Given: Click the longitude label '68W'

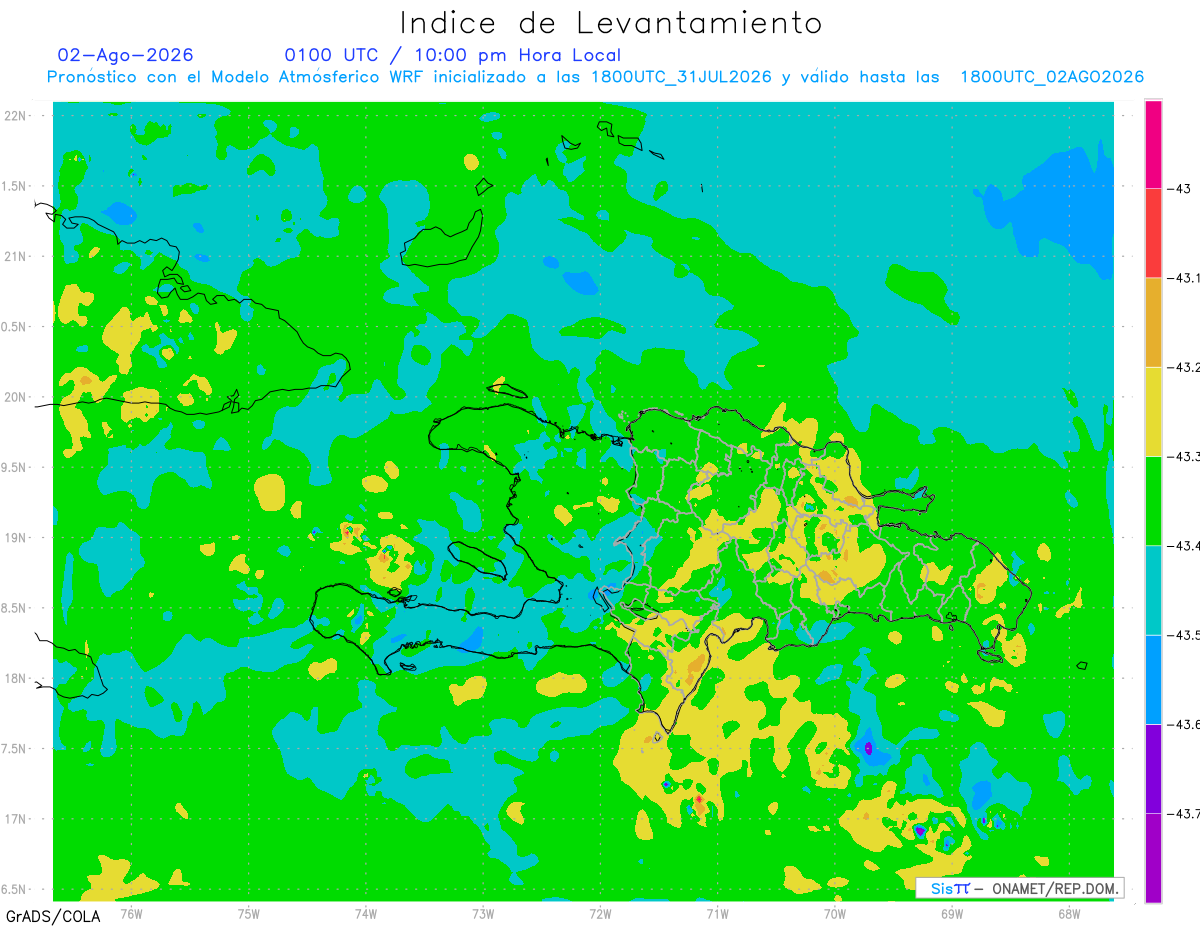Looking at the screenshot, I should 1069,914.
